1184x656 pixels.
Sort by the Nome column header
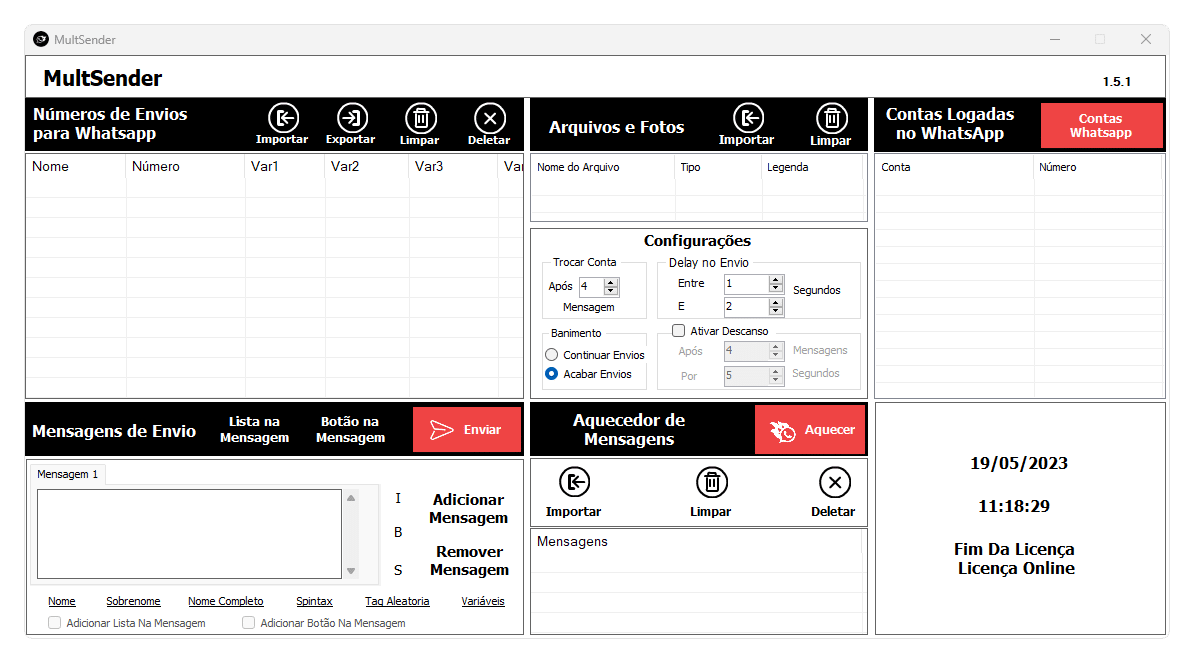point(76,167)
